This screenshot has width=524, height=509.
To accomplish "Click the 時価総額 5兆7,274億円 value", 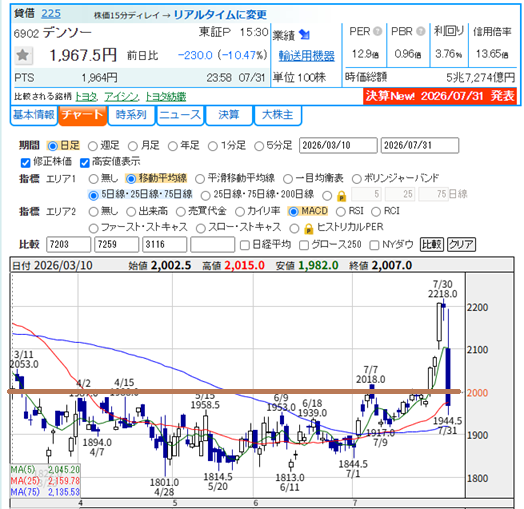I will 481,78.
